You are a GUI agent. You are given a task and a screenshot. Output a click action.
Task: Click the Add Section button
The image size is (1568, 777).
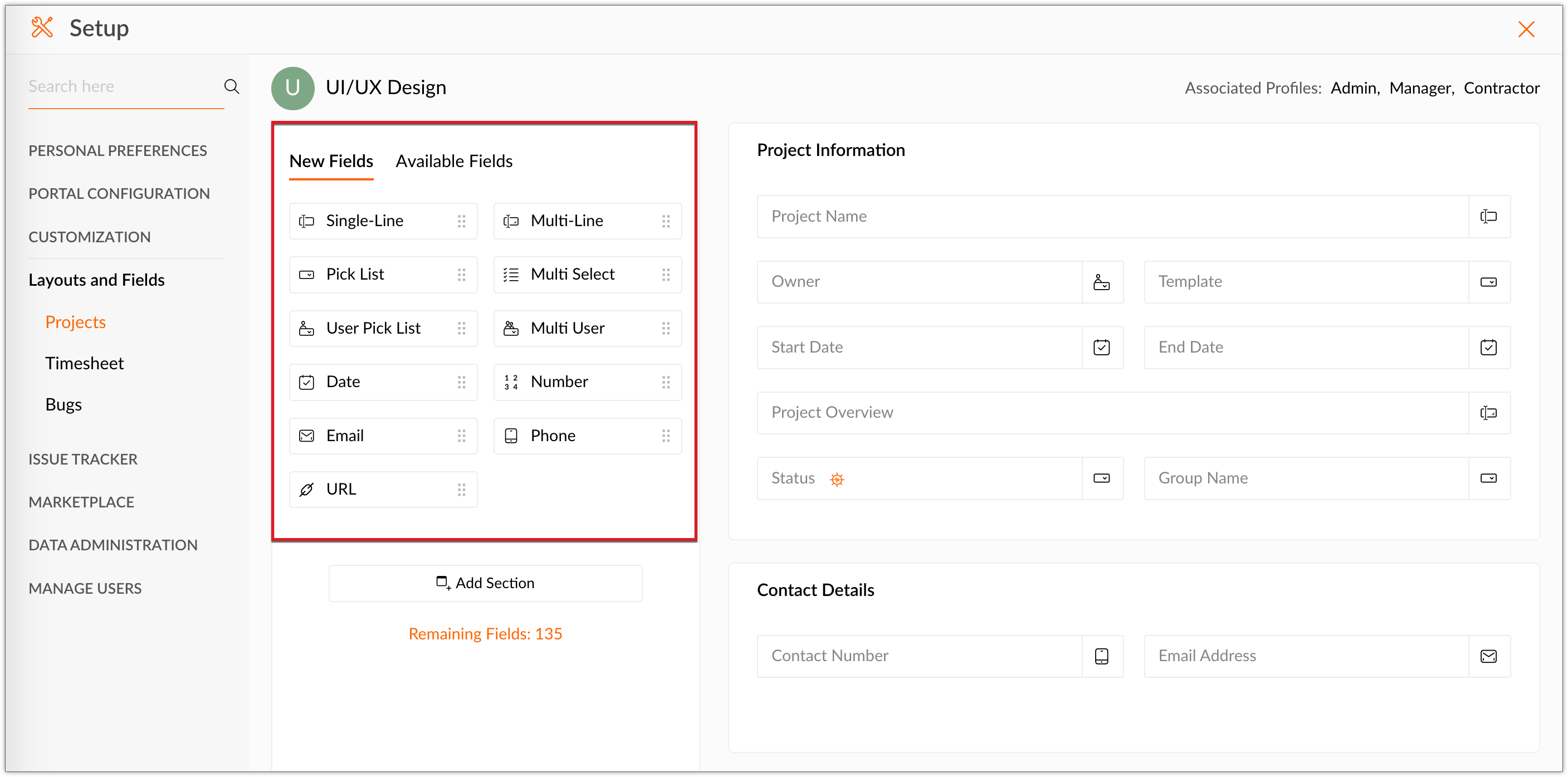485,583
